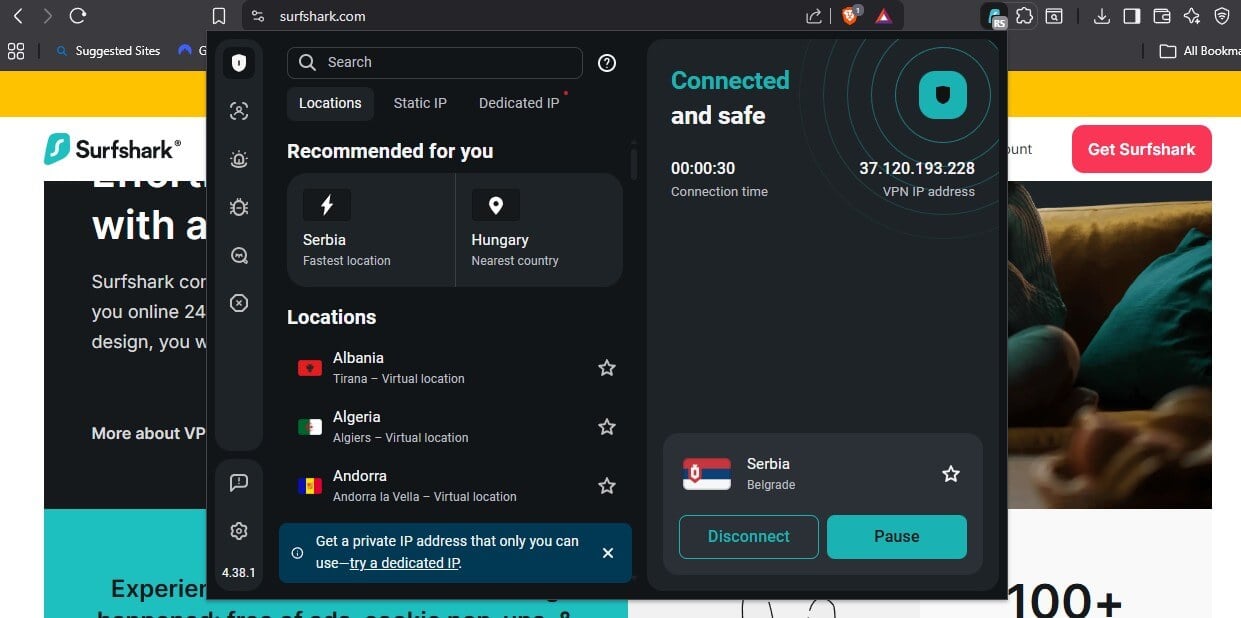The width and height of the screenshot is (1241, 618).
Task: Open the settings gear in Surfshark panel
Action: tap(238, 531)
